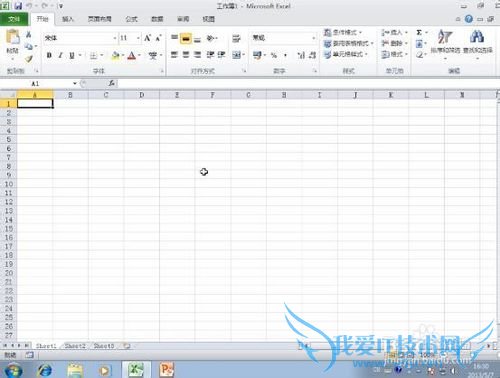500x378 pixels.
Task: Click the Fill down icon
Action: click(419, 43)
